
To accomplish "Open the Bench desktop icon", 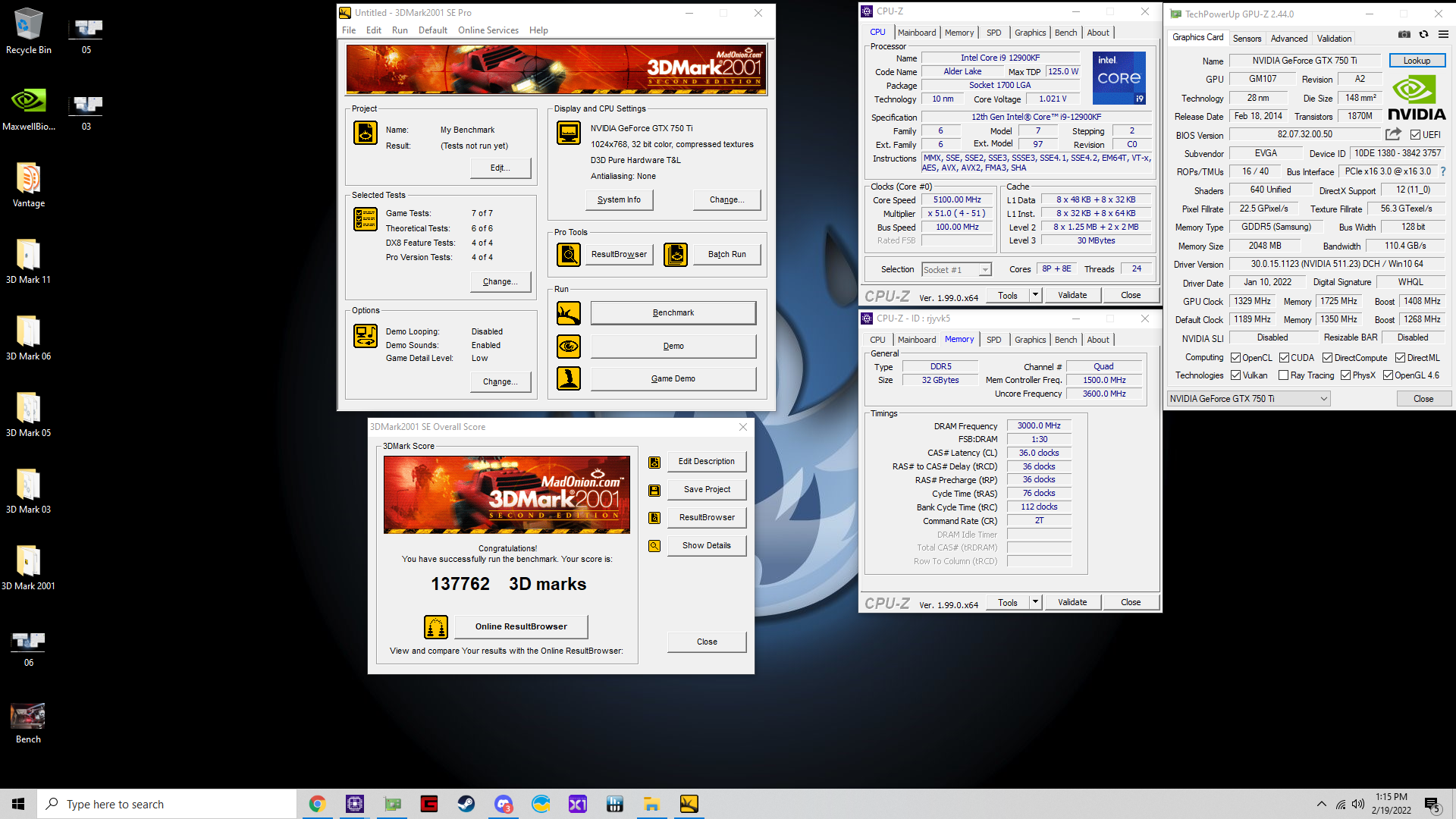I will coord(29,722).
